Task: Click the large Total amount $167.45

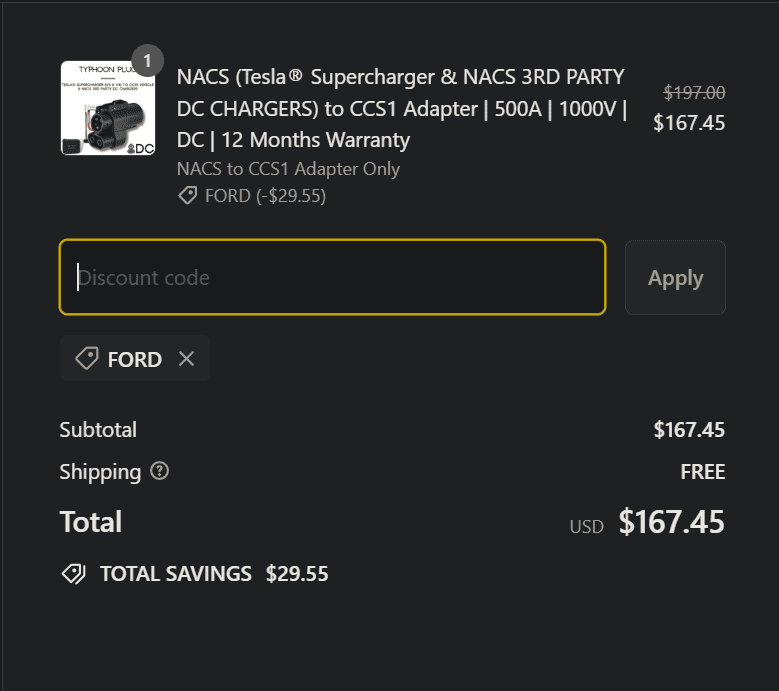Action: coord(671,522)
